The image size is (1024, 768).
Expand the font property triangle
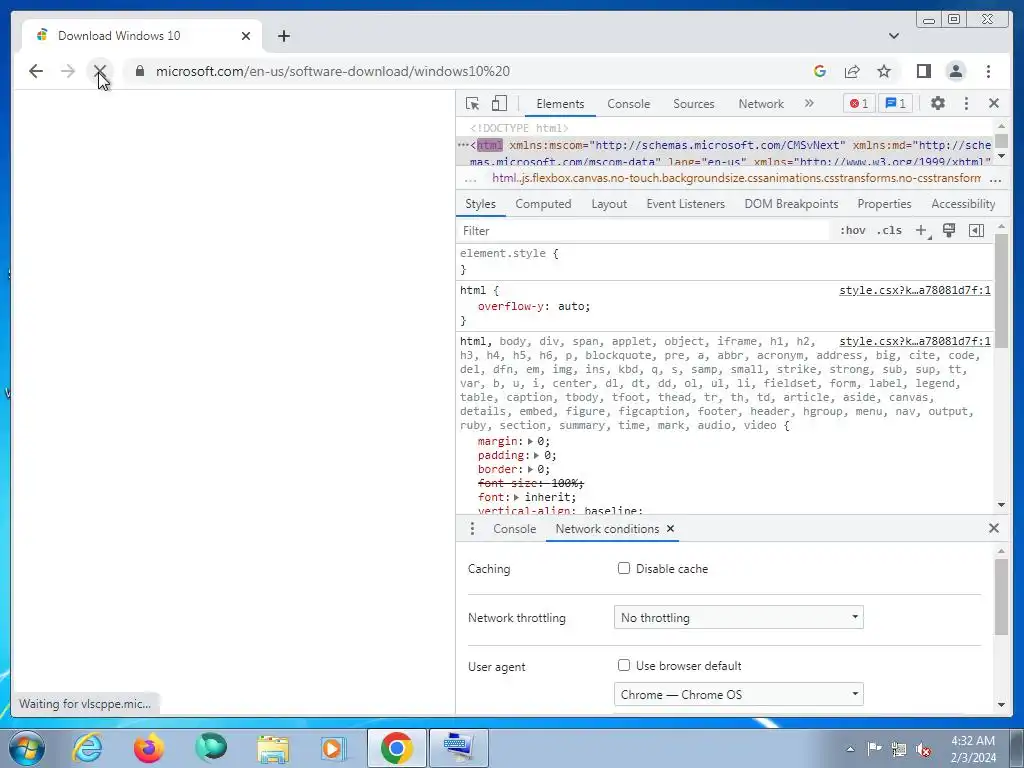[x=517, y=497]
